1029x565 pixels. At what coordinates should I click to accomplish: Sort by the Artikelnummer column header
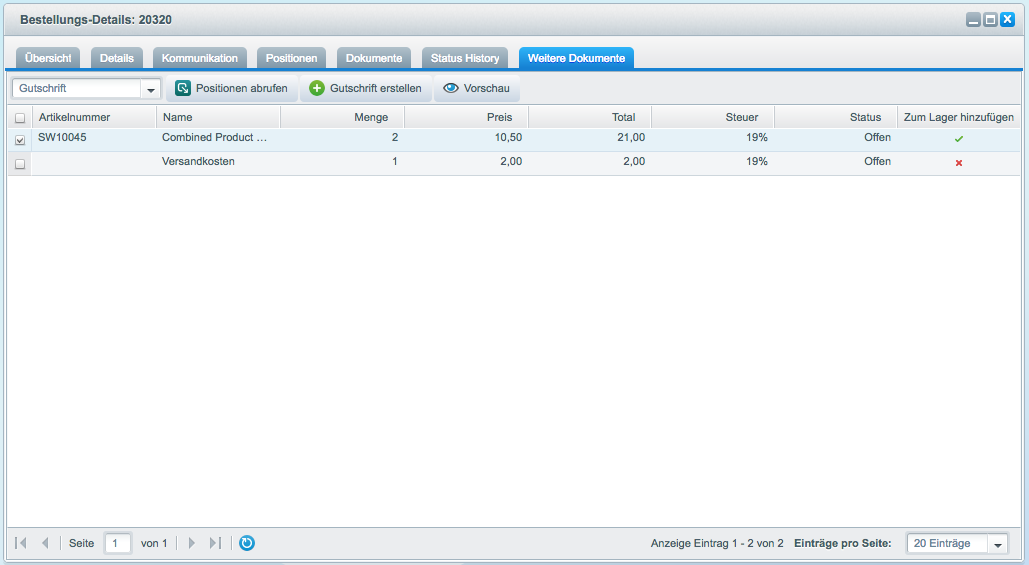[x=94, y=117]
